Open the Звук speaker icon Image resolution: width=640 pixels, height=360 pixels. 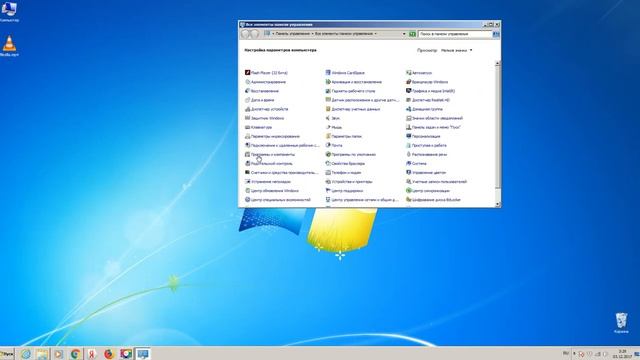328,118
